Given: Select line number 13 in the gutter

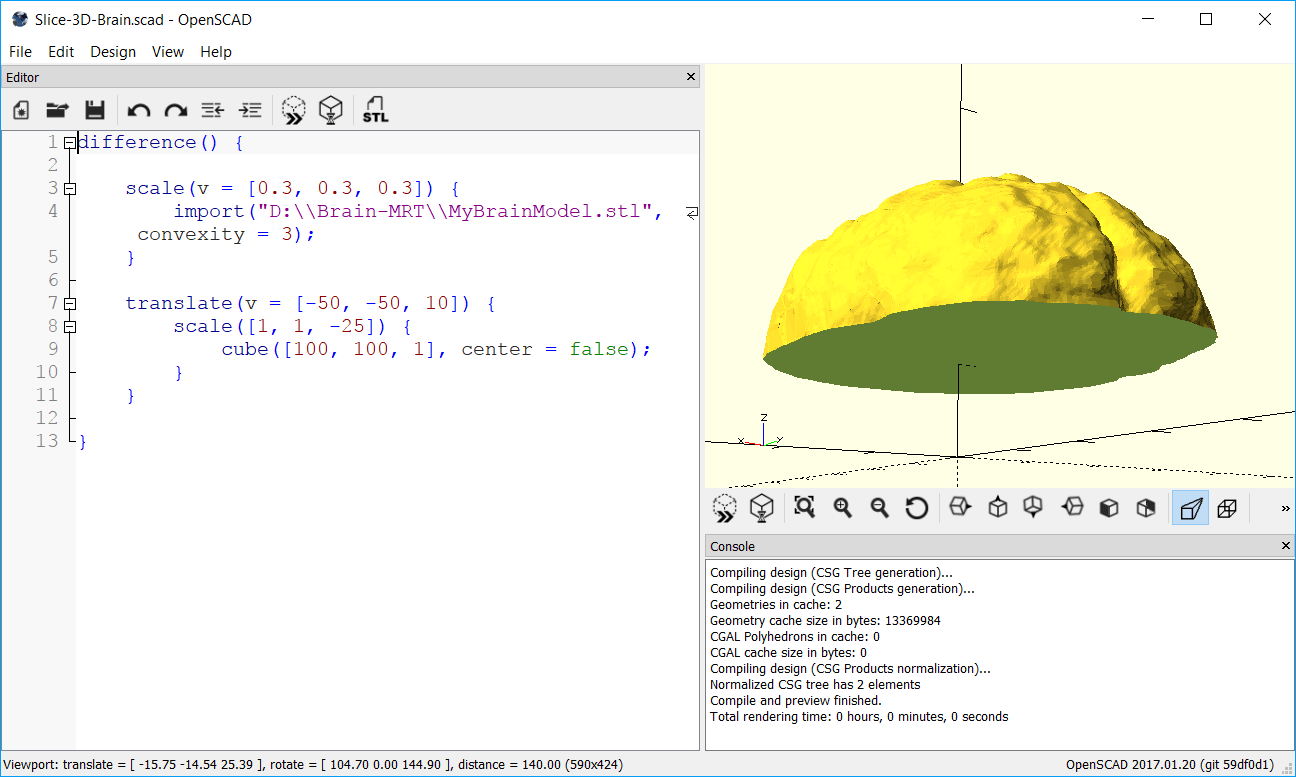Looking at the screenshot, I should [x=47, y=441].
